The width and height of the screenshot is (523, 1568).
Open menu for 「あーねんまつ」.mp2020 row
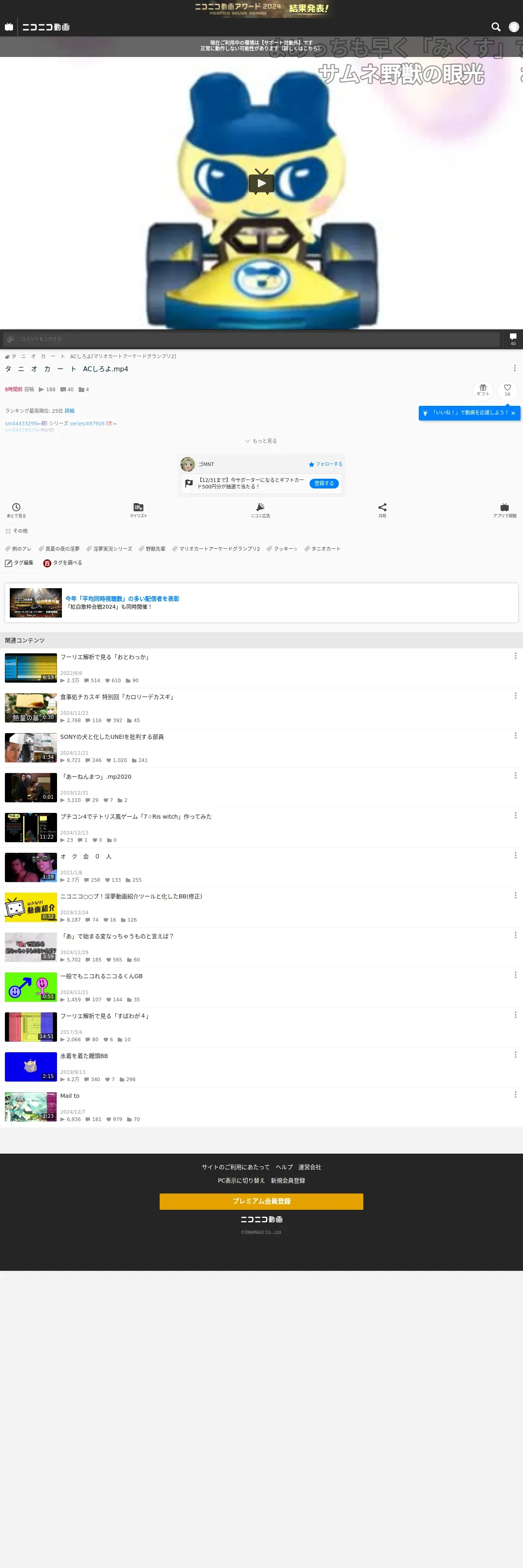pyautogui.click(x=515, y=775)
